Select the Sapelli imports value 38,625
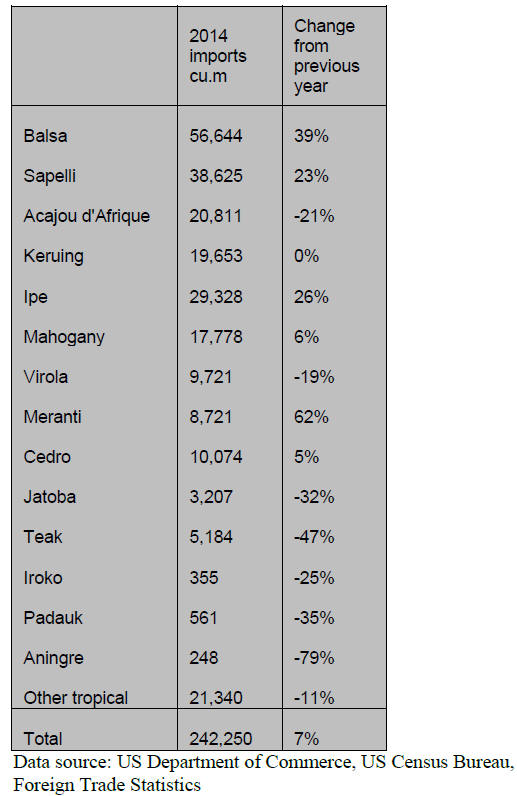 (216, 176)
